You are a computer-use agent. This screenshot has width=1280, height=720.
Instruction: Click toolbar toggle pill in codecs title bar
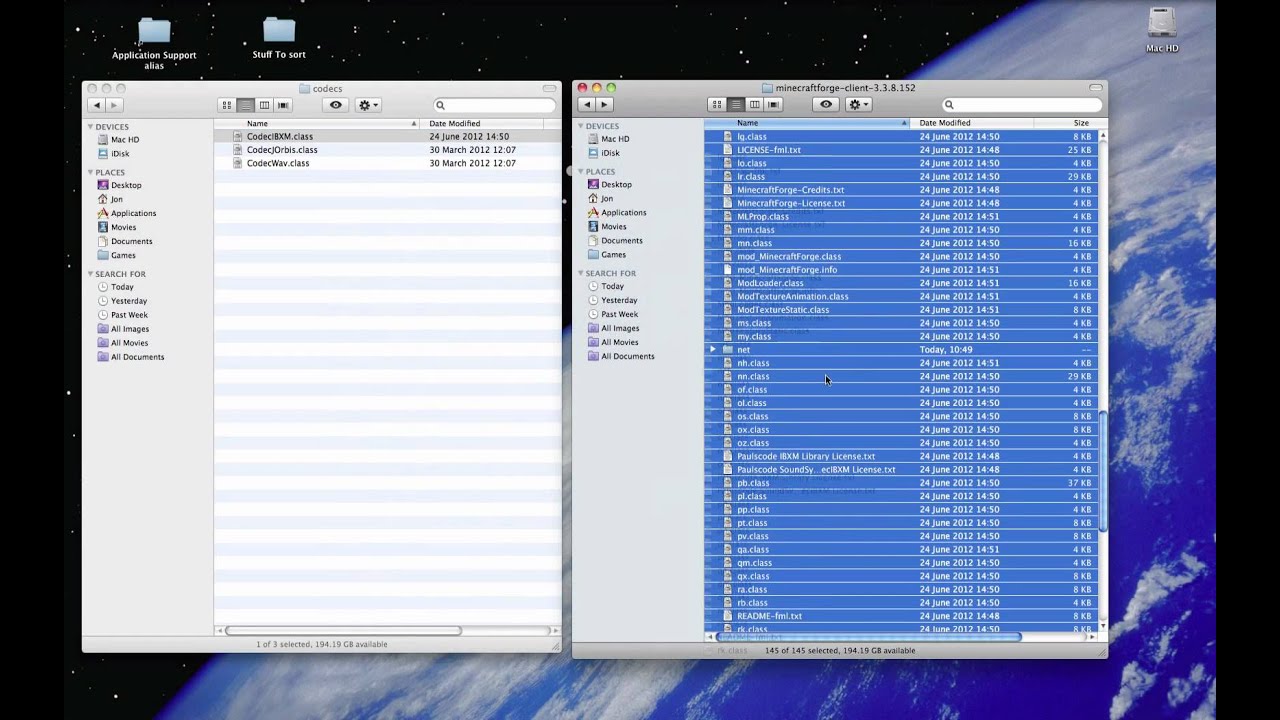point(549,88)
